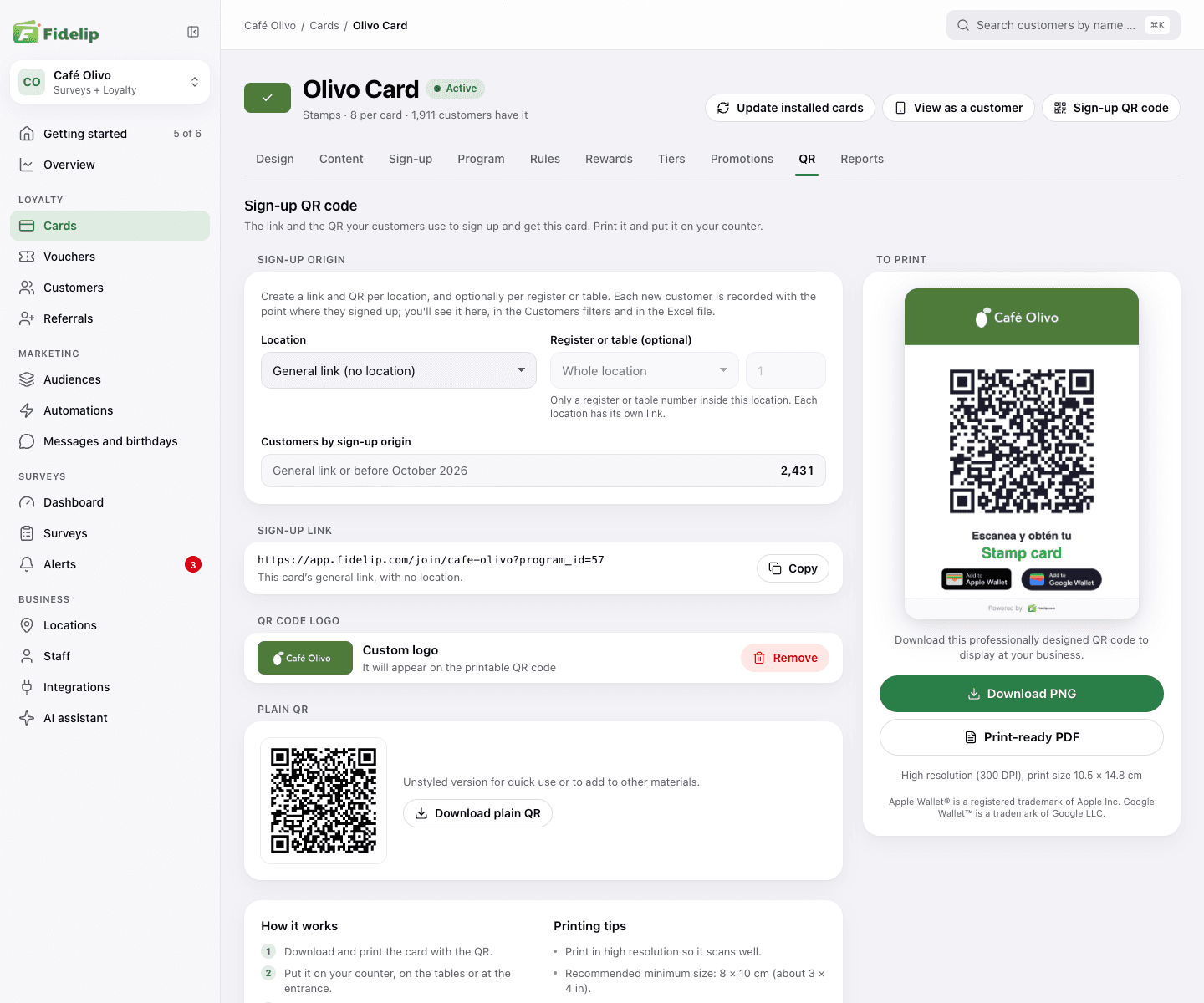Click the plain QR code image
The width and height of the screenshot is (1204, 1003).
(x=324, y=801)
